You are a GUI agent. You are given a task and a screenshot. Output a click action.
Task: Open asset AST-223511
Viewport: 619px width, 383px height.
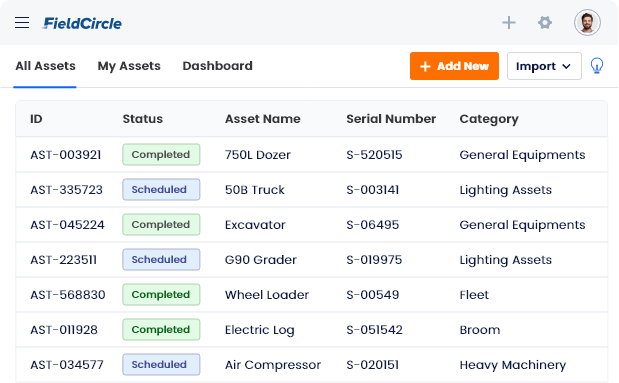pyautogui.click(x=64, y=260)
